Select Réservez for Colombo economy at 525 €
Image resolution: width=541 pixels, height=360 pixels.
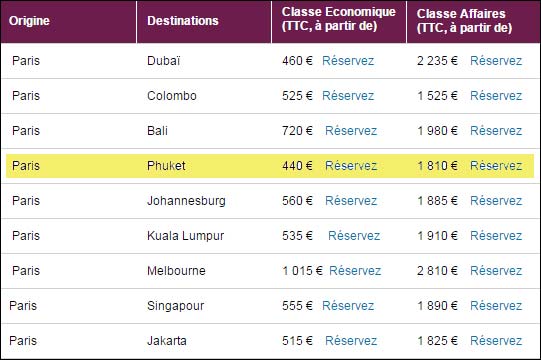point(348,96)
